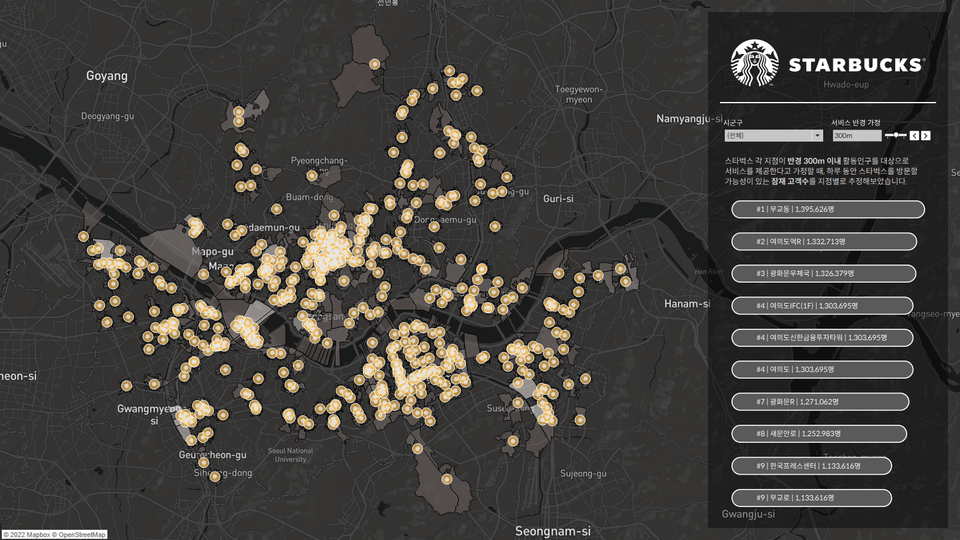Open the OpenStreetMap attribution link
Image resolution: width=960 pixels, height=540 pixels.
pos(81,534)
